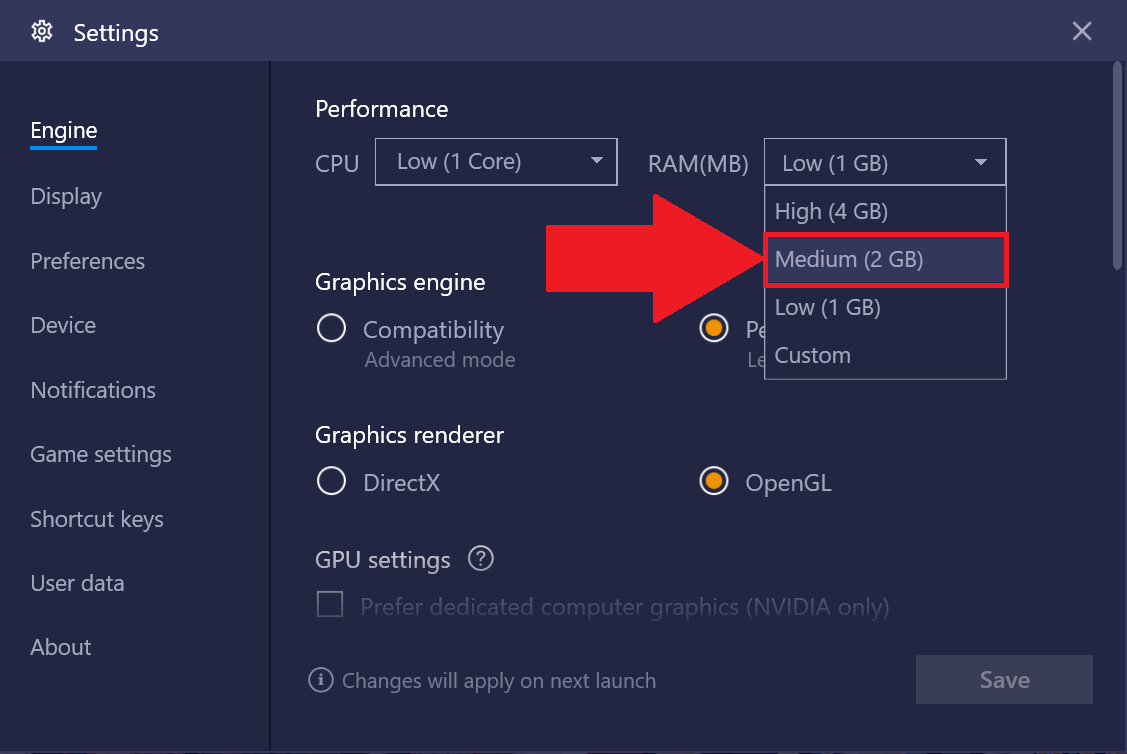
Task: Go to the Shortcut keys section
Action: click(x=97, y=519)
